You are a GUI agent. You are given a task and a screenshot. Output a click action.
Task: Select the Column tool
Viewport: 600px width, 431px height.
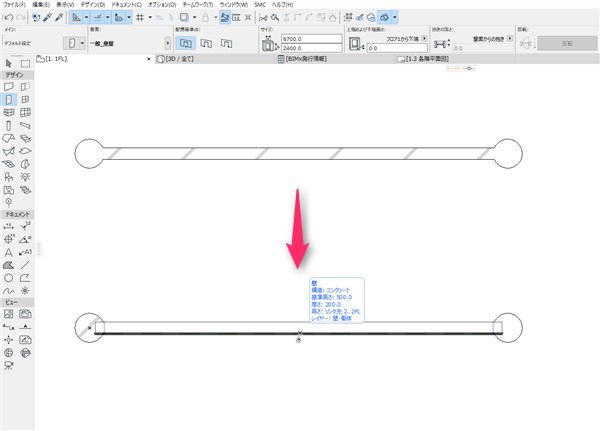9,126
